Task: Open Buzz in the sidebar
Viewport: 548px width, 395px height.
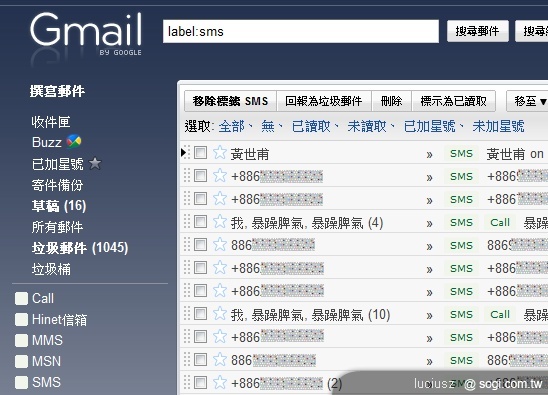Action: click(x=46, y=142)
